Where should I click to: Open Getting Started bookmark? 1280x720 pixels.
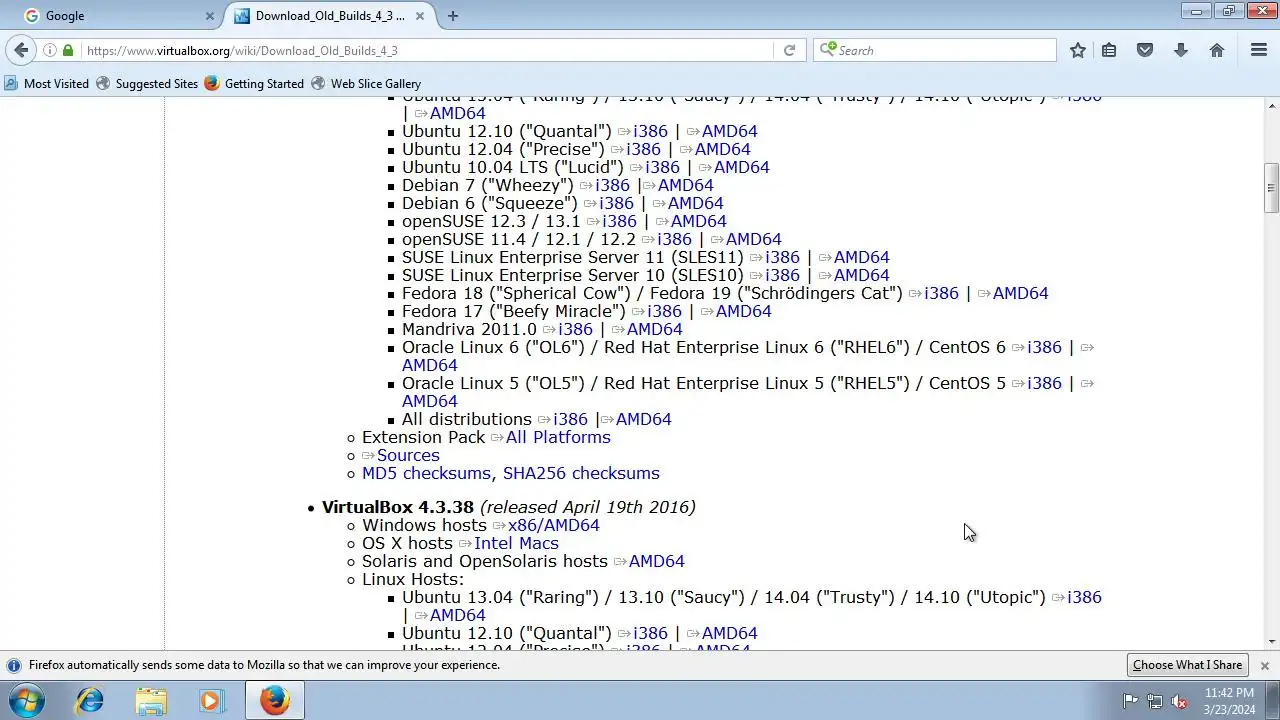(x=254, y=84)
